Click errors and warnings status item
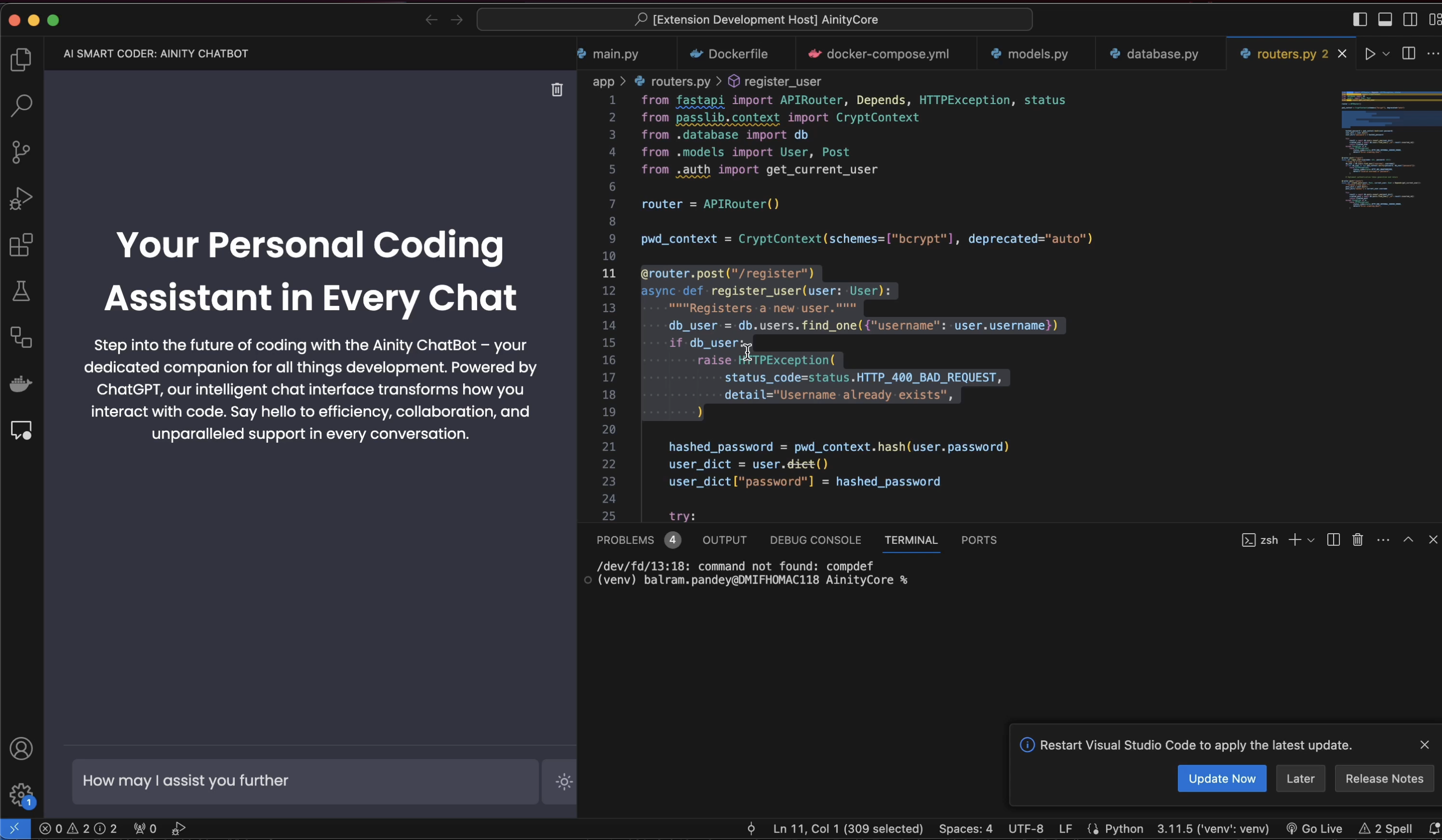This screenshot has height=840, width=1442. pos(78,828)
